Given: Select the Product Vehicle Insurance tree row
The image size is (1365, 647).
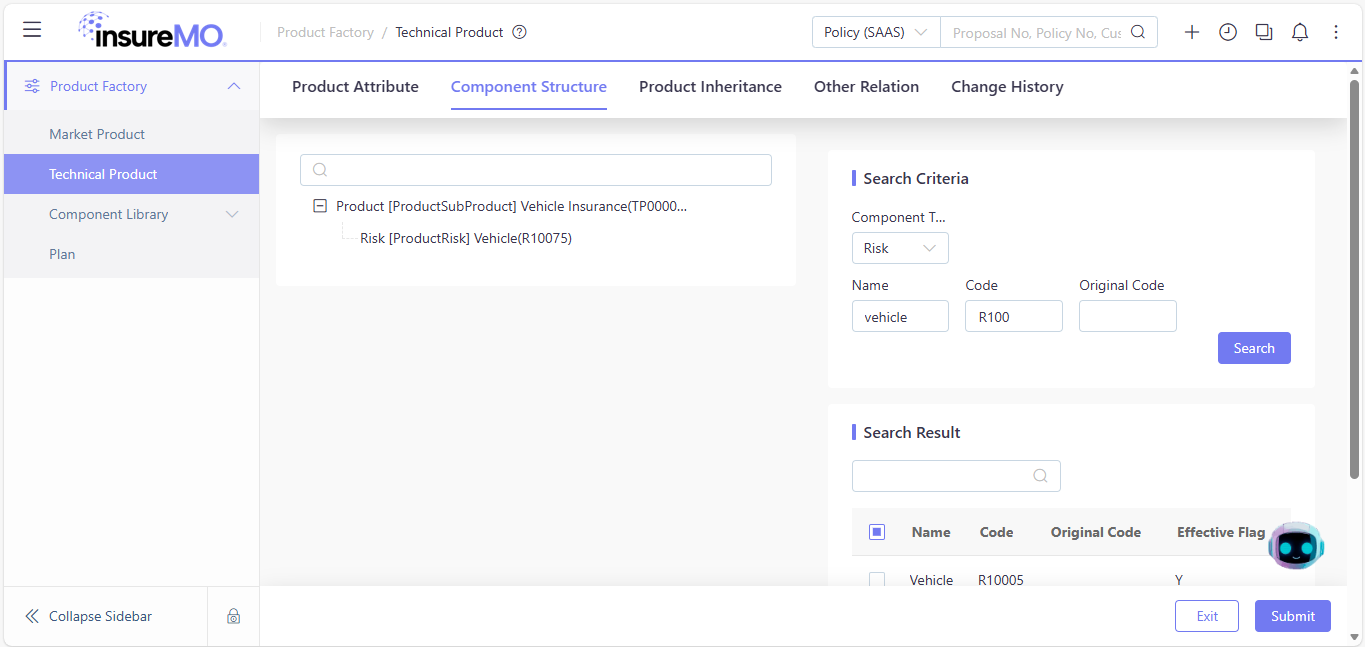Looking at the screenshot, I should click(x=512, y=206).
